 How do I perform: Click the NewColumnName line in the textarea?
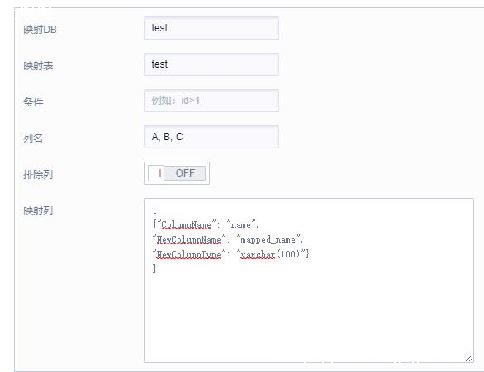(228, 240)
